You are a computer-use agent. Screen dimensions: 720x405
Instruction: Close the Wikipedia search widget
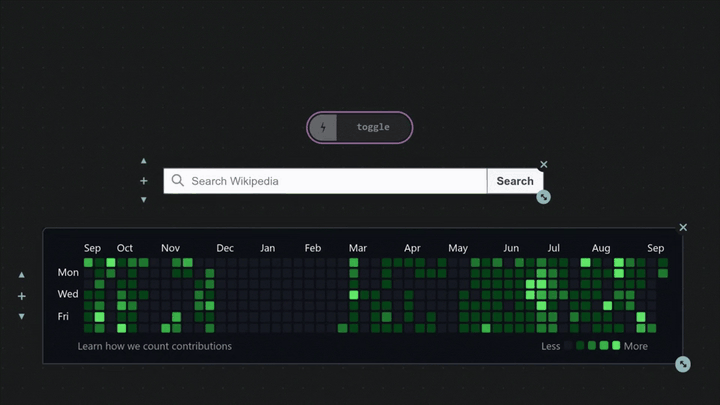(x=544, y=164)
